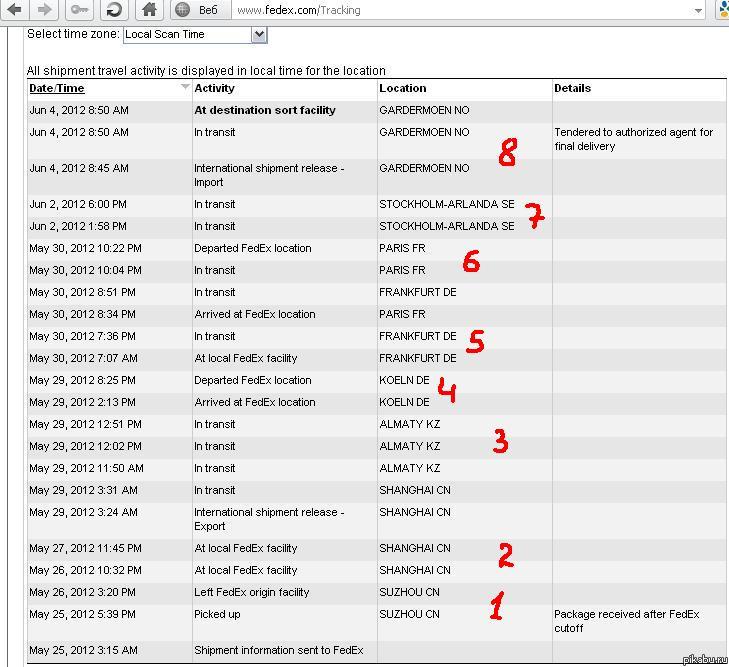Open the address bar history dropdown arrow
Image resolution: width=729 pixels, height=667 pixels.
pyautogui.click(x=698, y=10)
